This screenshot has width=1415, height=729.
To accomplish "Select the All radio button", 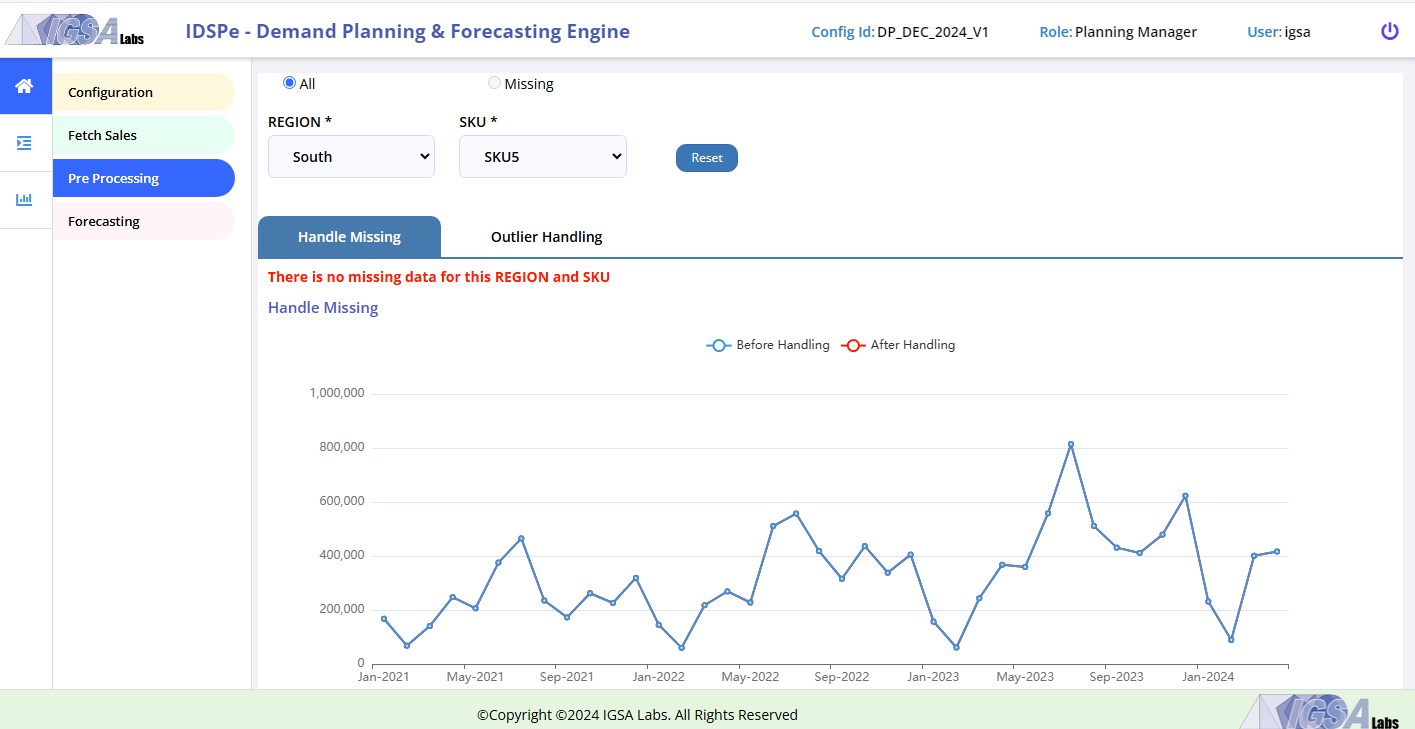I will 289,83.
